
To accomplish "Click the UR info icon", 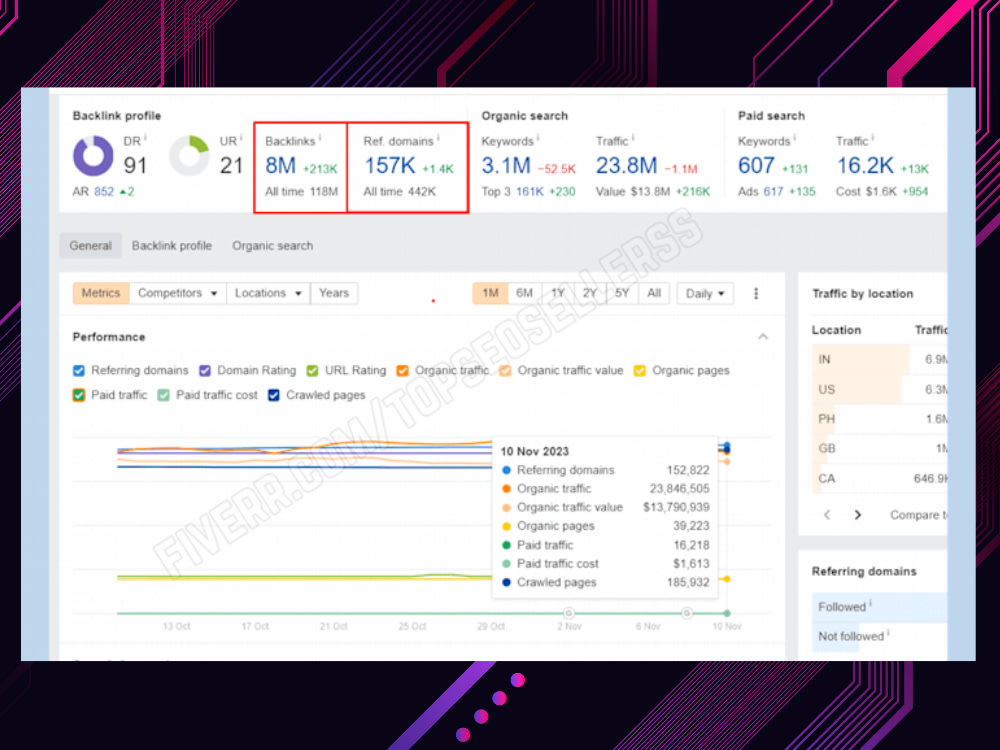I will [x=241, y=137].
